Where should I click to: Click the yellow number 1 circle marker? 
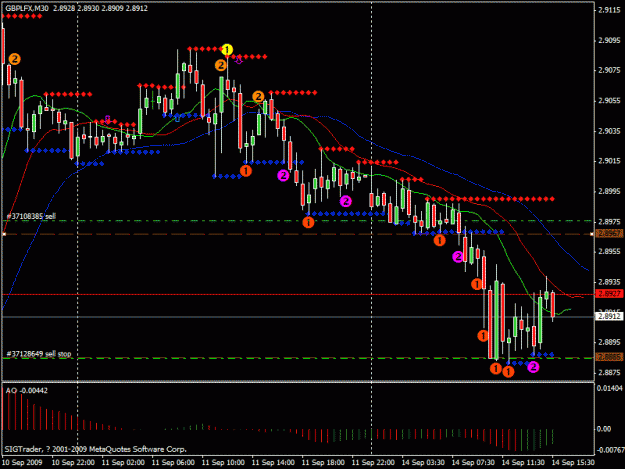(x=227, y=50)
